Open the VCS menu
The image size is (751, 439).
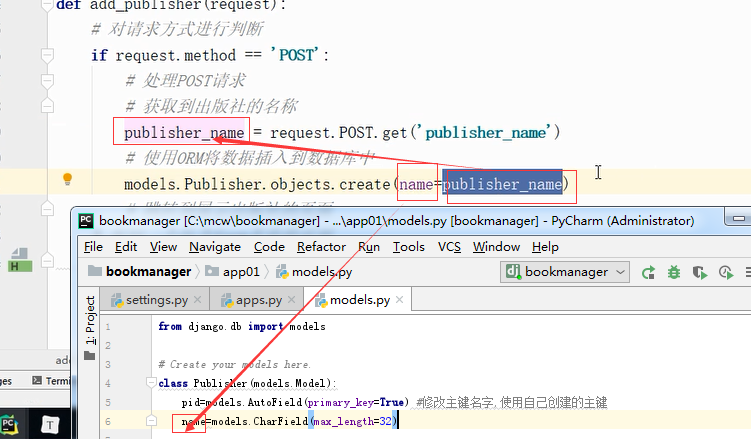(449, 247)
